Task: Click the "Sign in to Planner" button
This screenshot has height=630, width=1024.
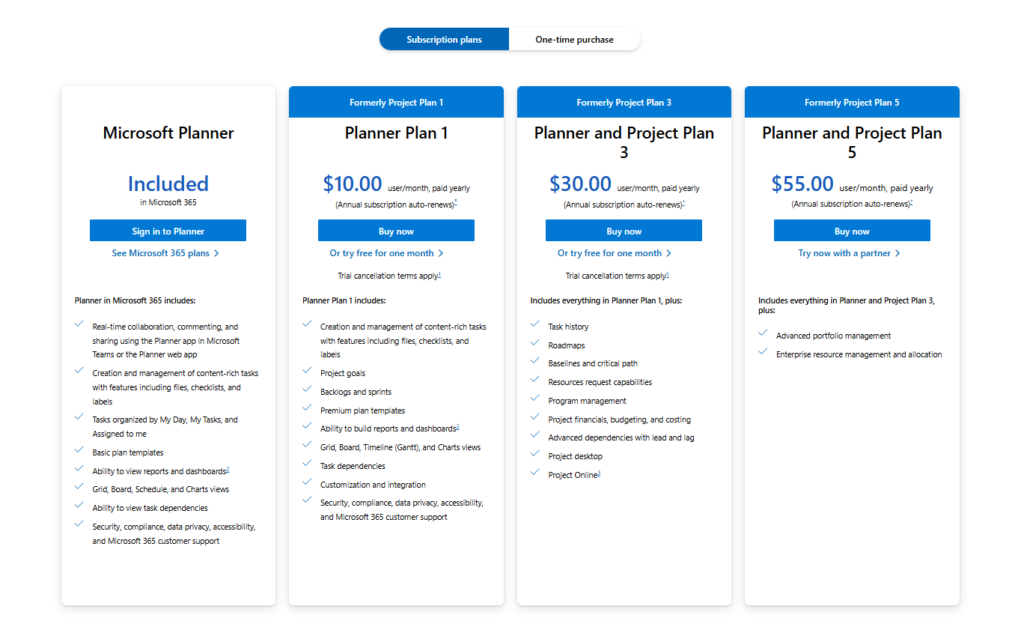Action: coord(167,230)
